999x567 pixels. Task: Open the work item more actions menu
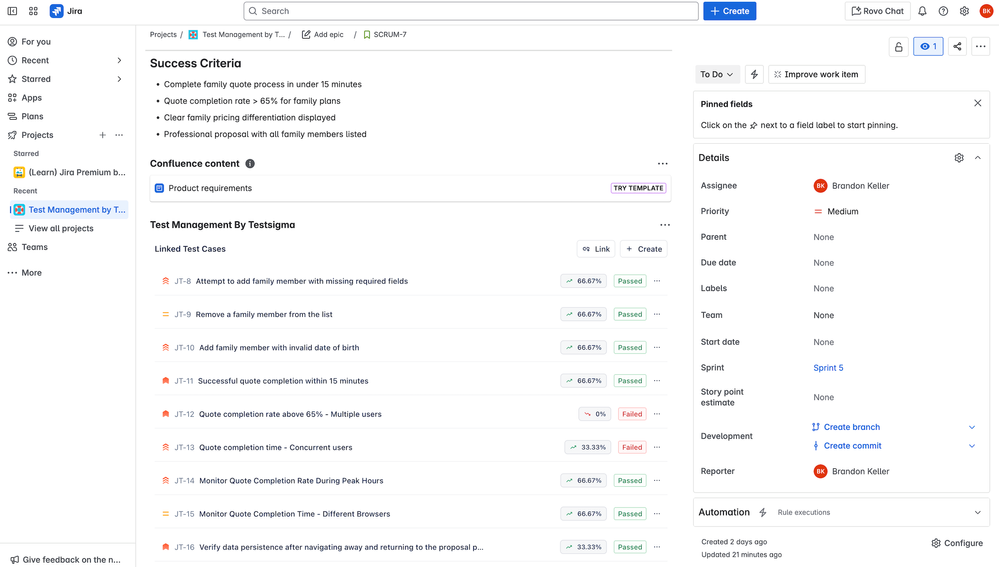pos(980,47)
